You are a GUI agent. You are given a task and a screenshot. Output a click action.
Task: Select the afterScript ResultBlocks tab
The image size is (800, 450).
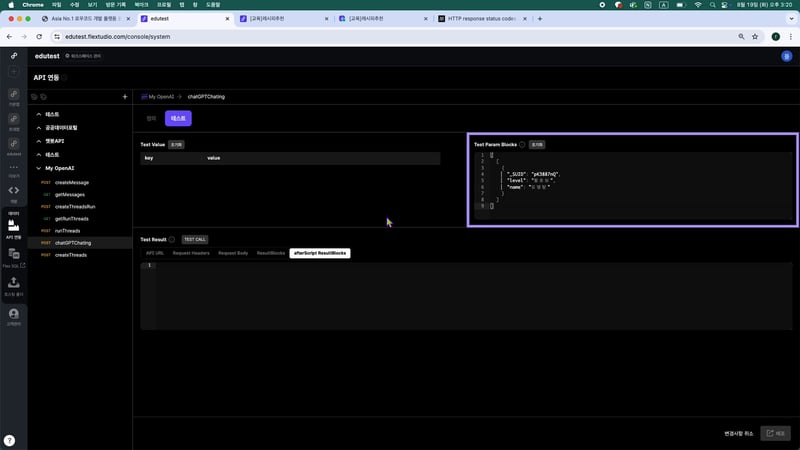tap(320, 253)
